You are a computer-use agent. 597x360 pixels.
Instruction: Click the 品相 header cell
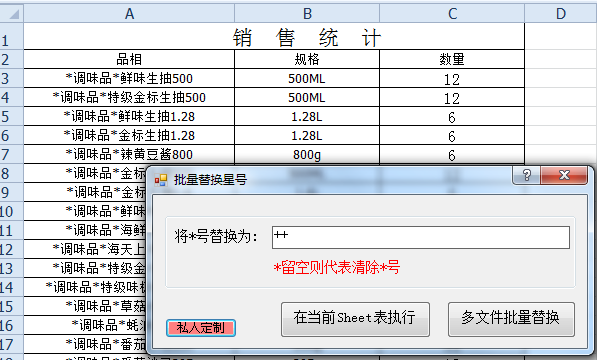(x=129, y=59)
